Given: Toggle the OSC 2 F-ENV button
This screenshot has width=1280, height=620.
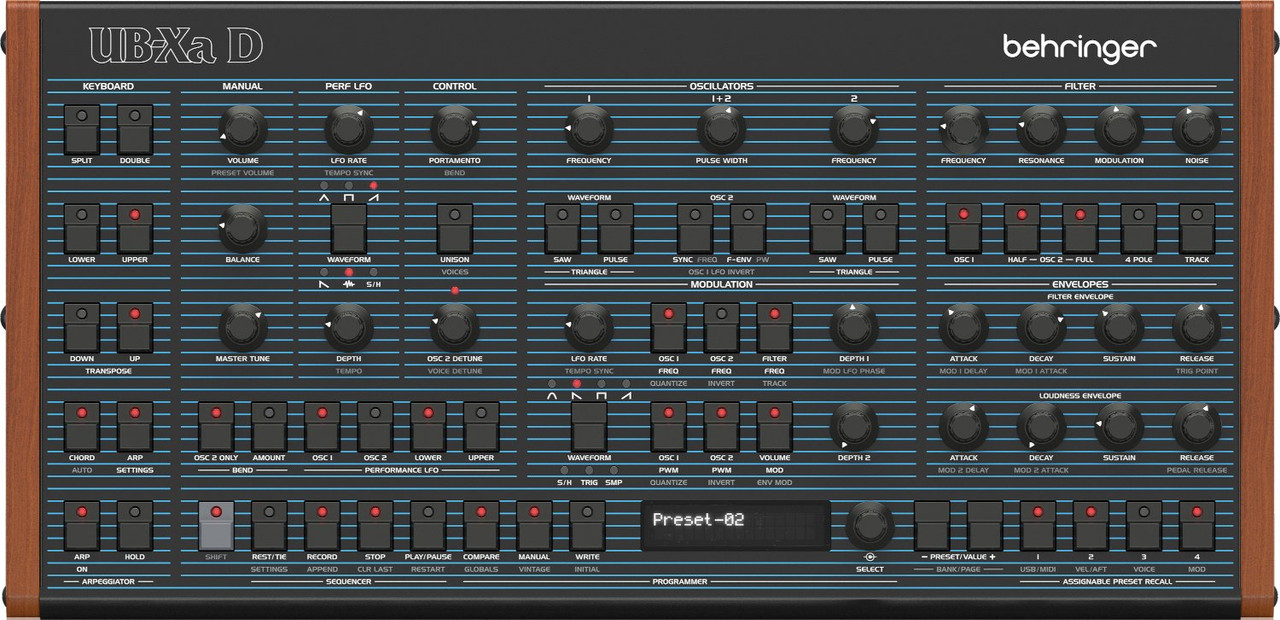Looking at the screenshot, I should point(748,228).
